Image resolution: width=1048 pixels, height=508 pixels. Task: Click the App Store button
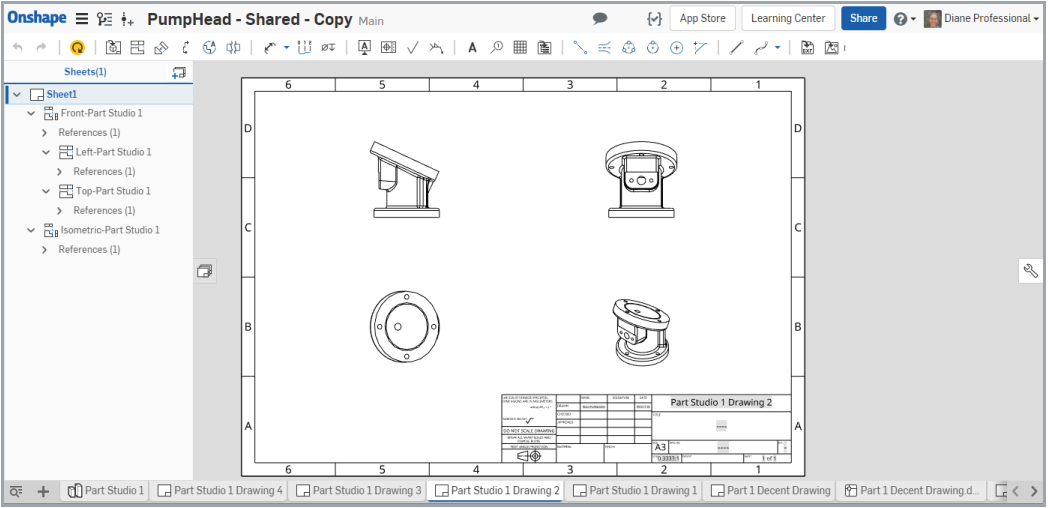pyautogui.click(x=702, y=18)
